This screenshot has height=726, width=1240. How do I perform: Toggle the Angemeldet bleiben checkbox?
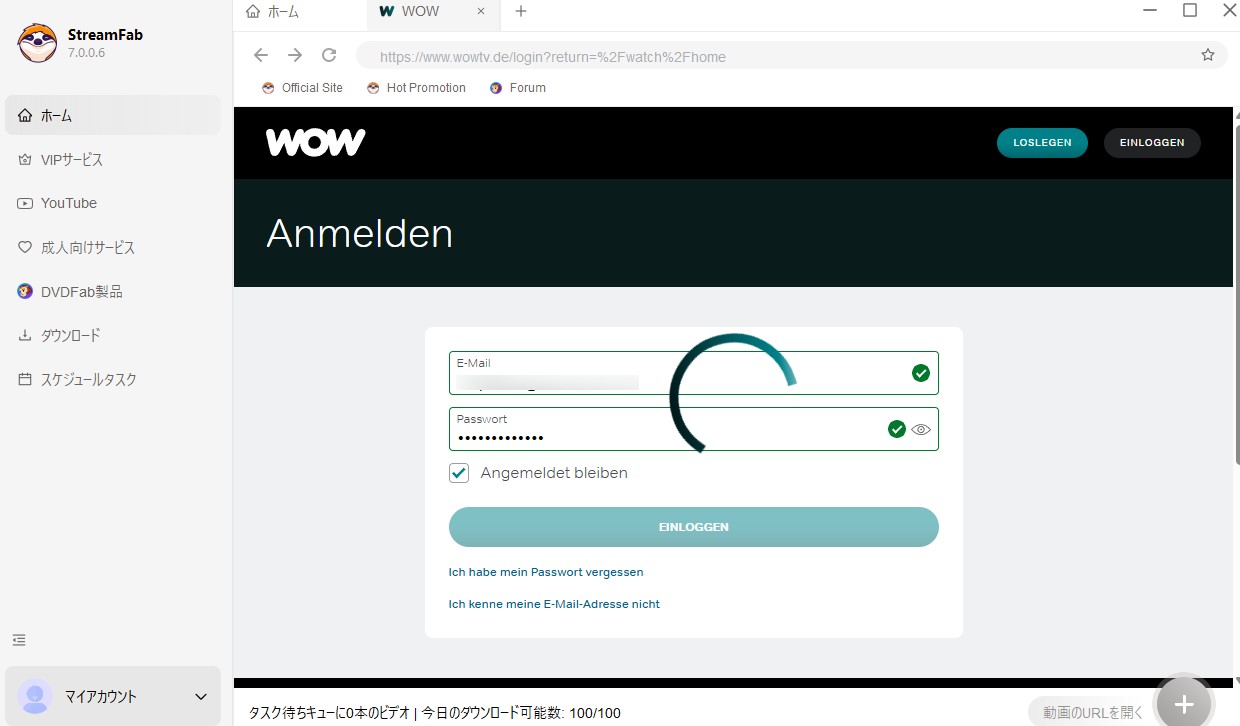pos(459,473)
